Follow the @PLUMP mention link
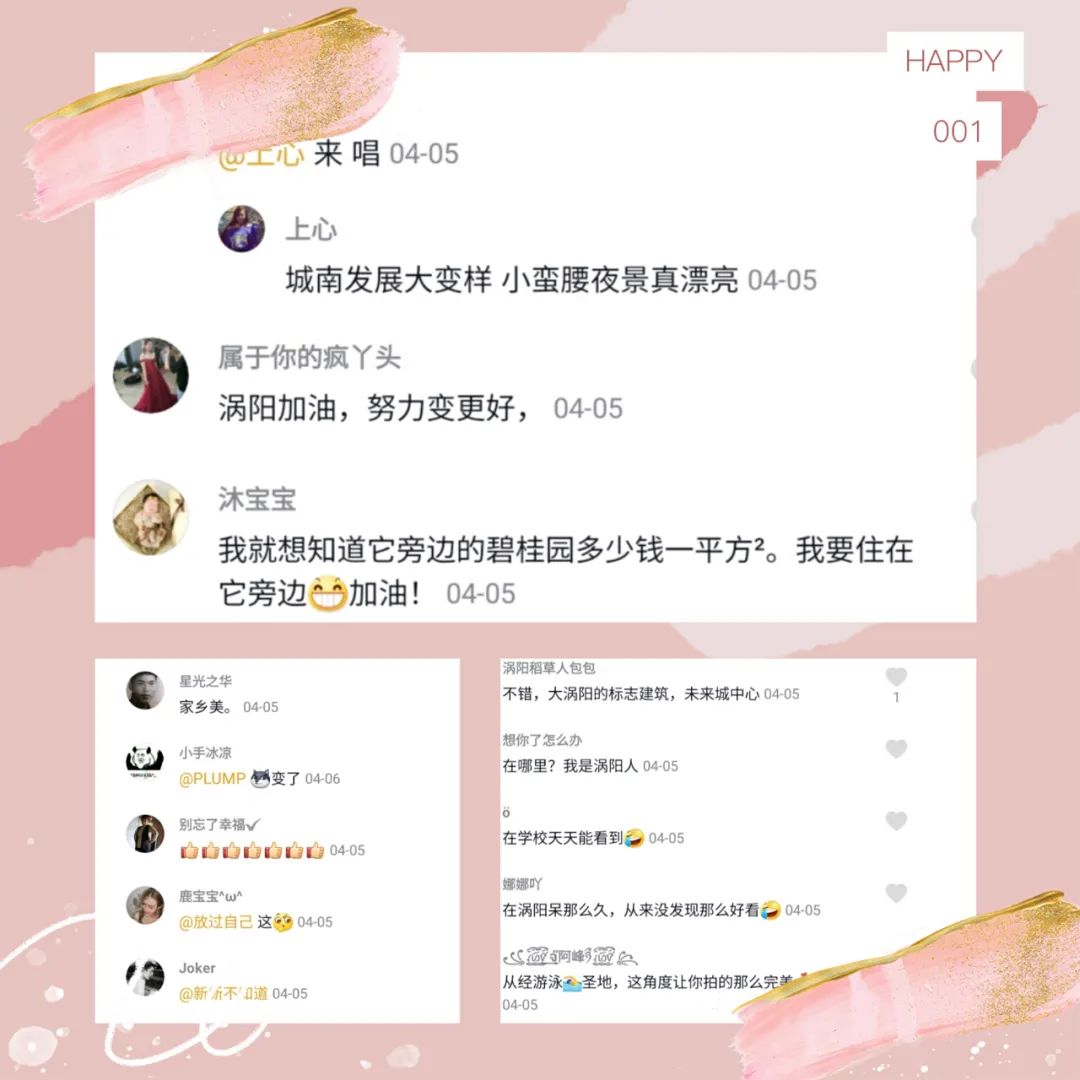The width and height of the screenshot is (1080, 1080). pyautogui.click(x=212, y=778)
